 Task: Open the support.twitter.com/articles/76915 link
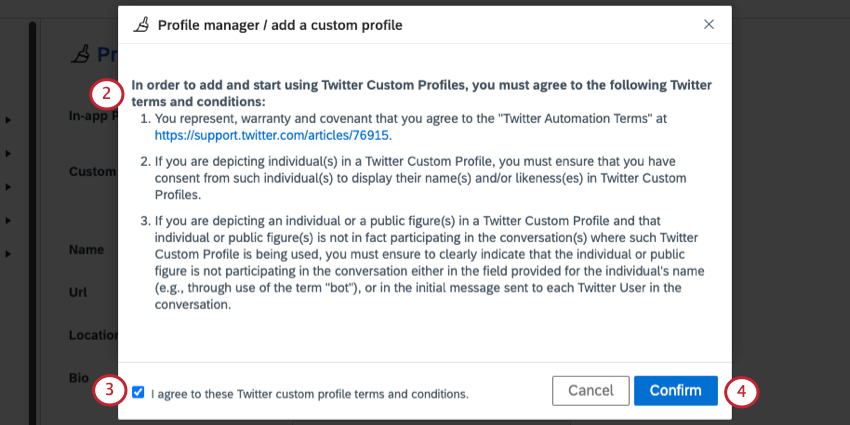coord(272,136)
